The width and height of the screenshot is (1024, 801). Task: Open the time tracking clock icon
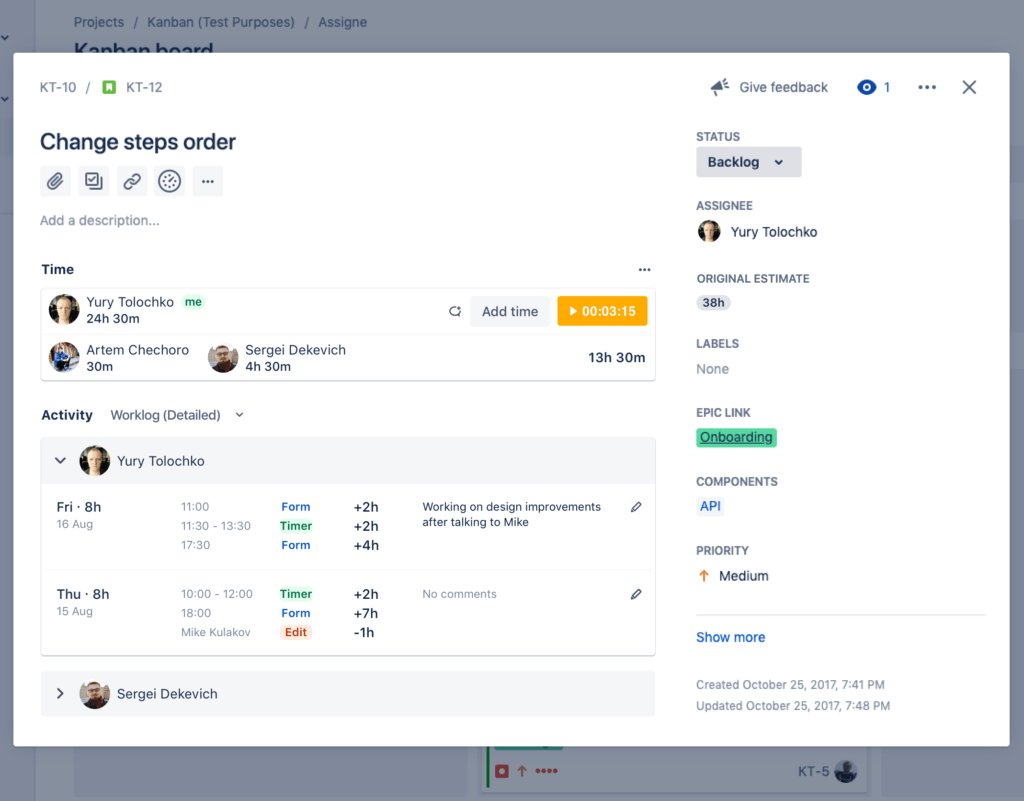coord(169,181)
